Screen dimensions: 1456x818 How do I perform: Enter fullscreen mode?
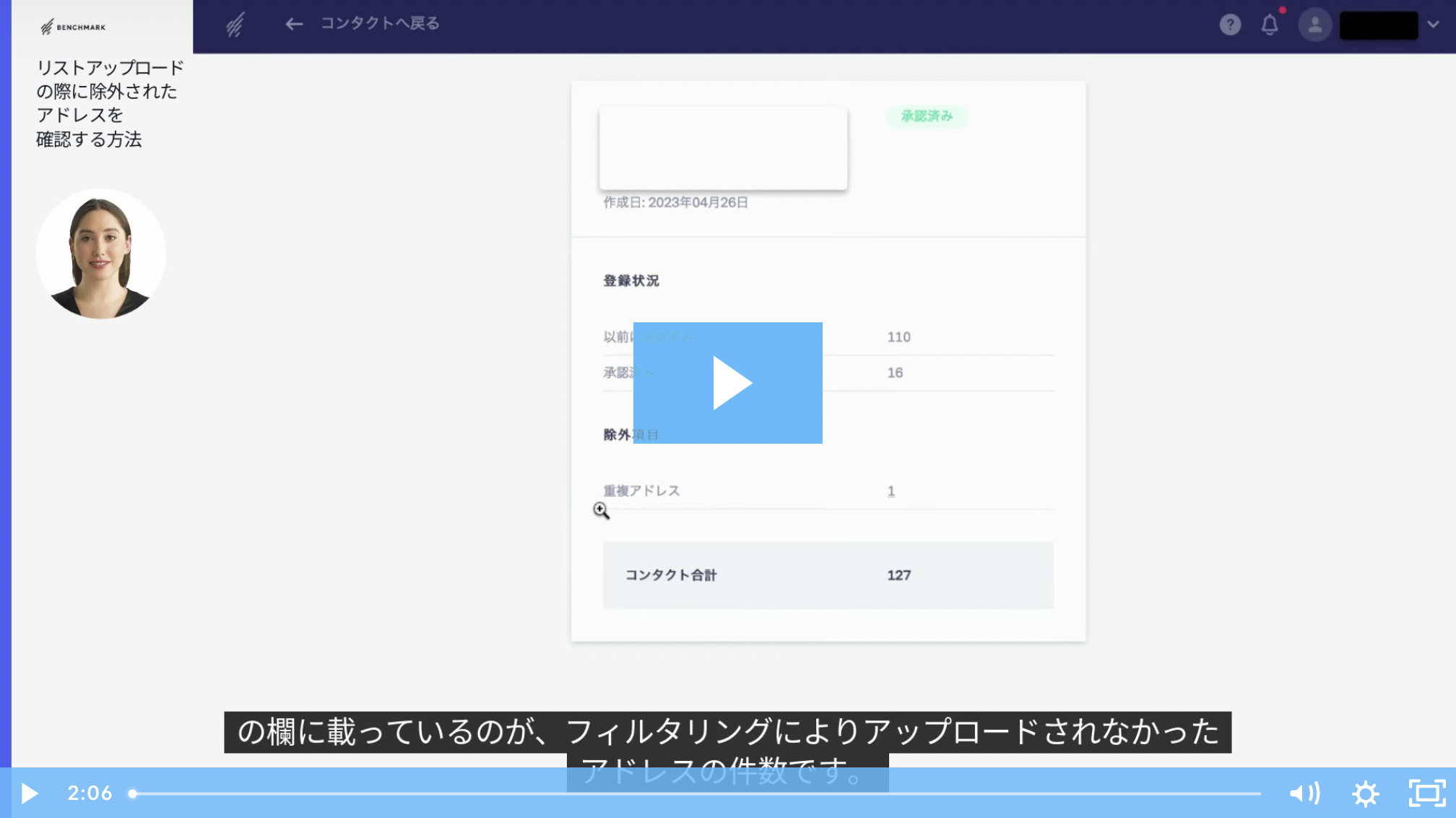pos(1426,793)
